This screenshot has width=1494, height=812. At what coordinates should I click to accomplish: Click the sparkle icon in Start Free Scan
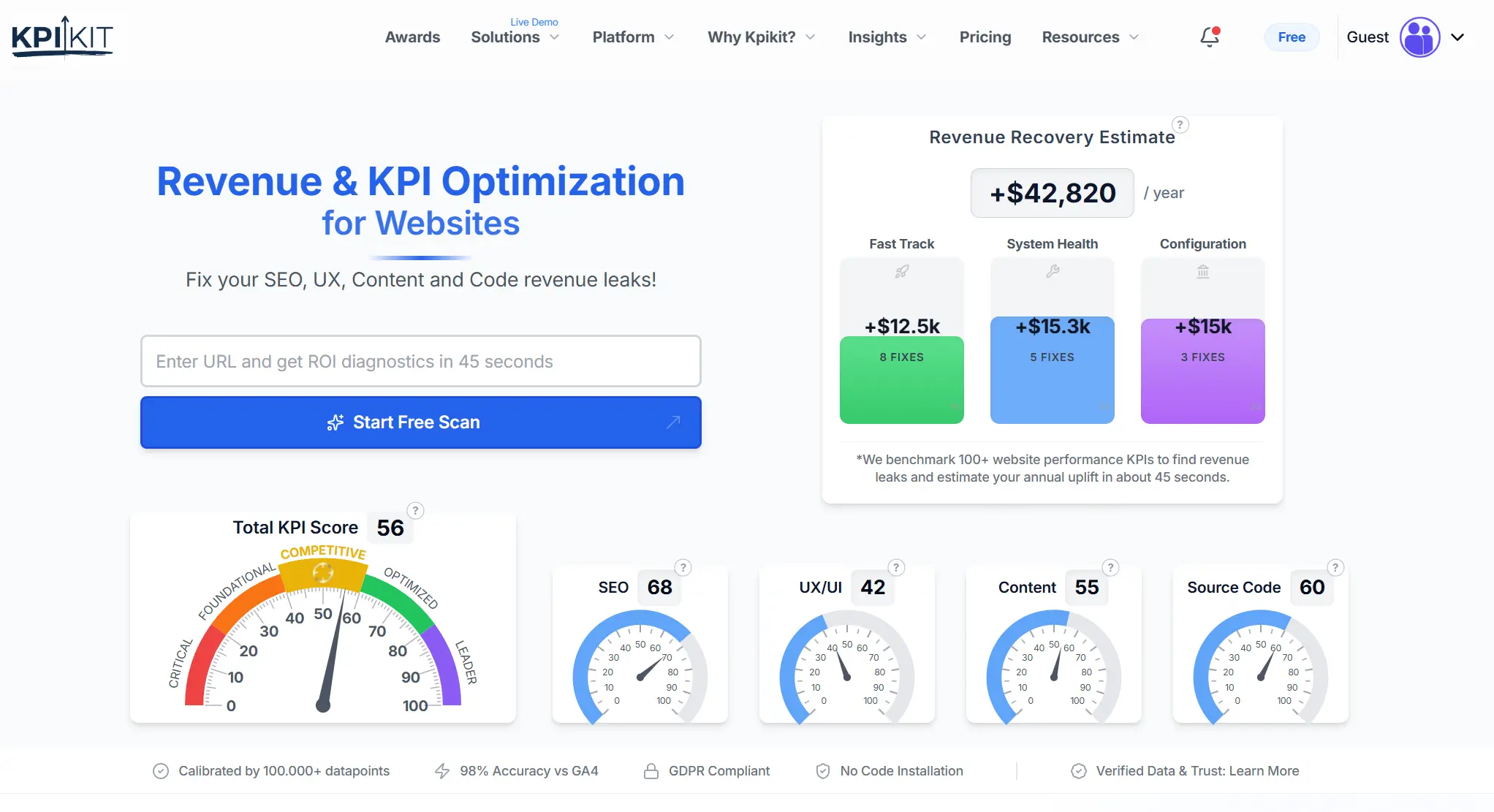335,422
